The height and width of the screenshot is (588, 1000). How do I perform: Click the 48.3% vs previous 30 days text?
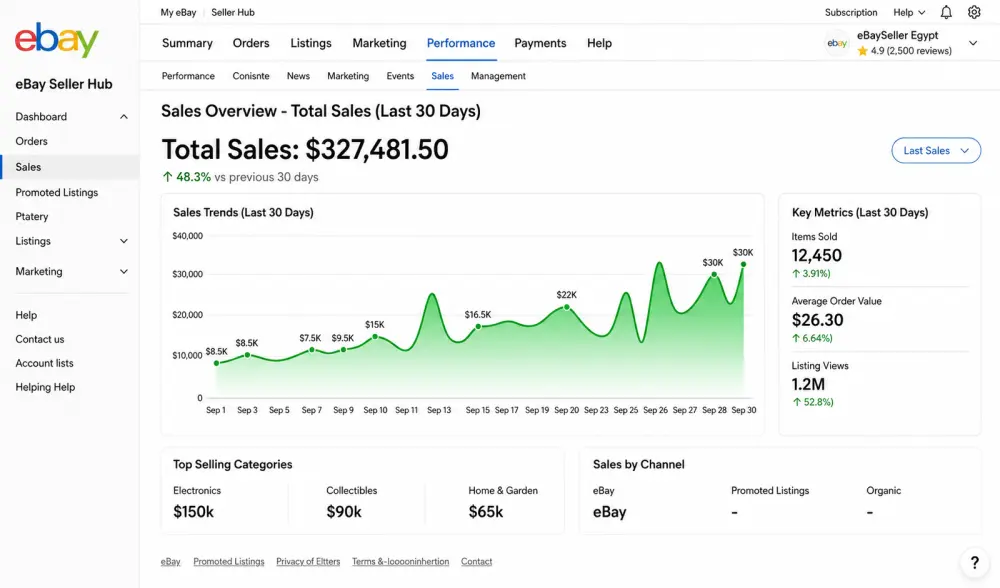coord(240,177)
